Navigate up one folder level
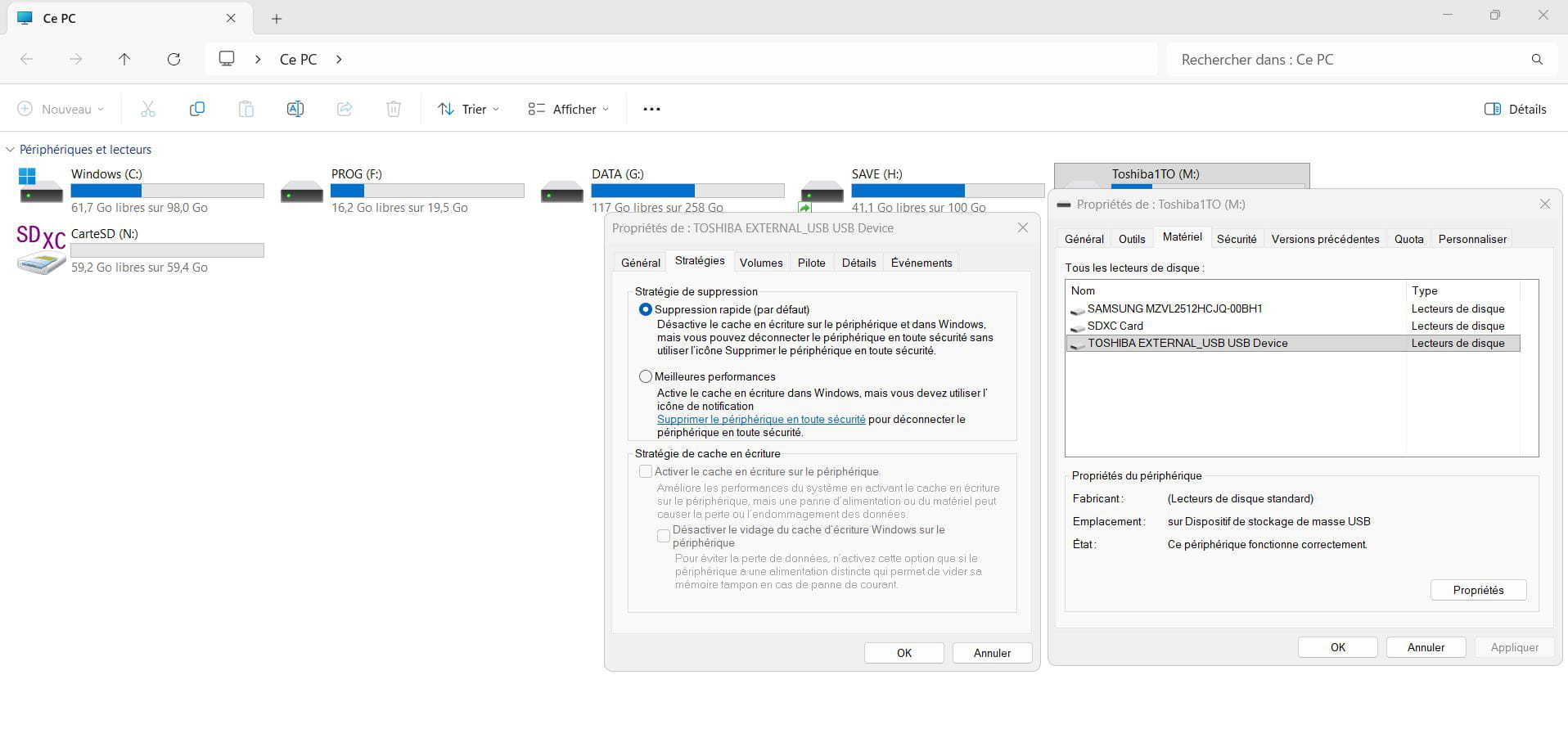 [x=124, y=59]
